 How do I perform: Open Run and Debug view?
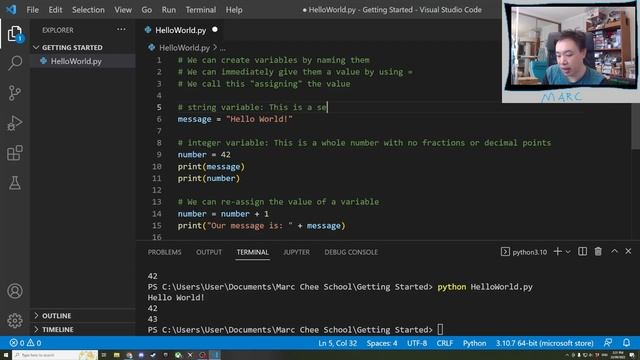pos(15,123)
